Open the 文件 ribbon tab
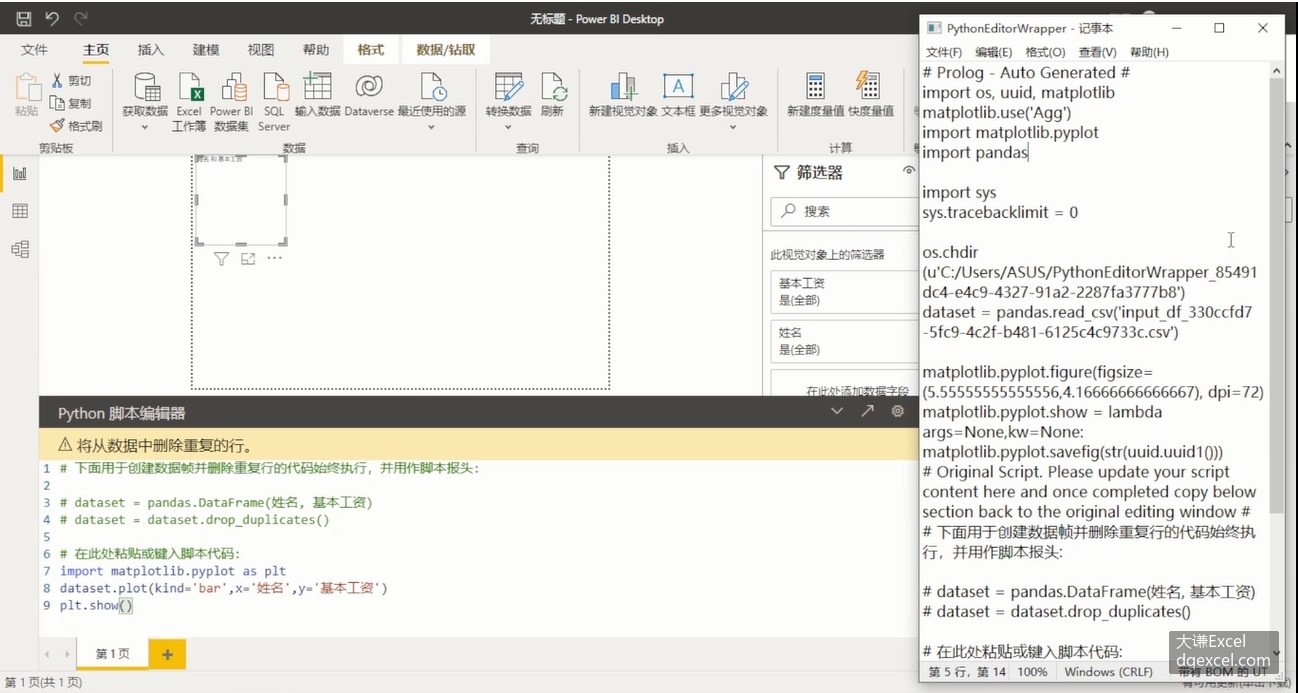Image resolution: width=1298 pixels, height=693 pixels. (x=35, y=50)
